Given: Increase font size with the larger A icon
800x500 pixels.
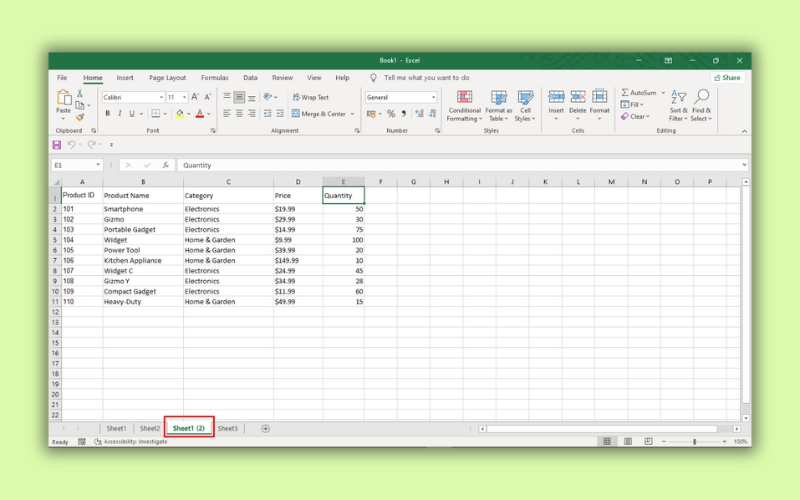Looking at the screenshot, I should [195, 97].
